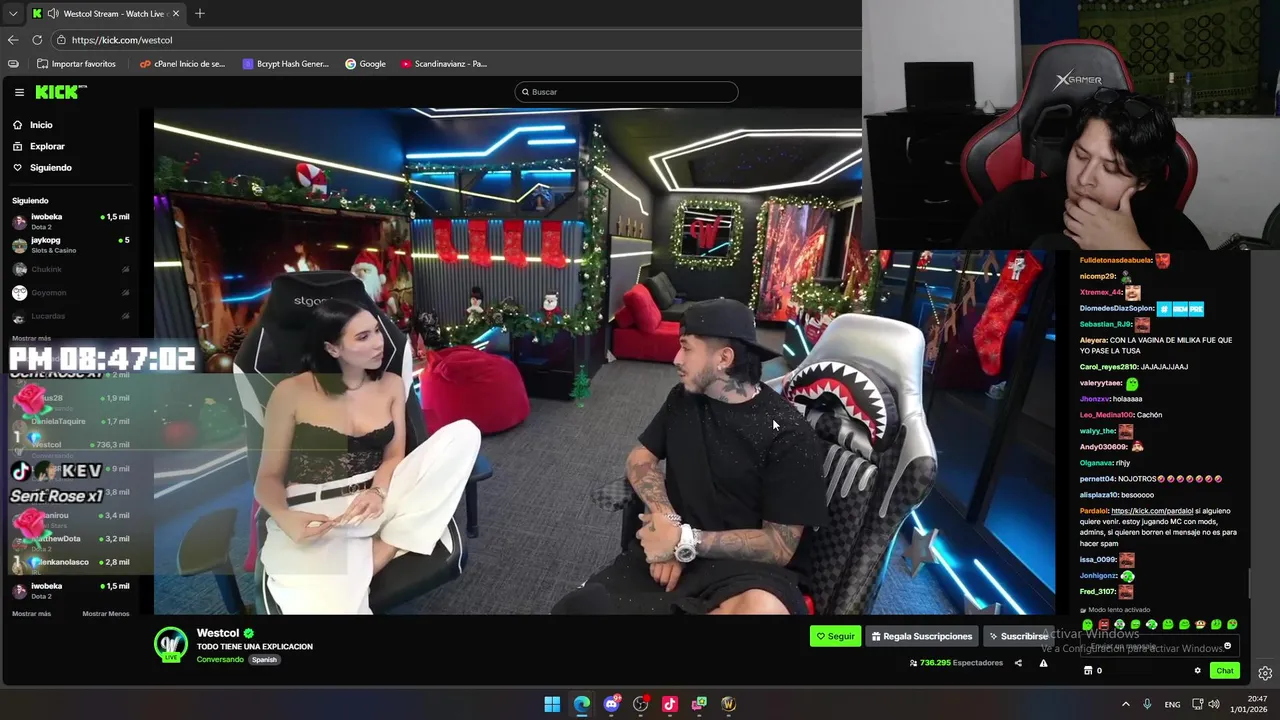Image resolution: width=1280 pixels, height=720 pixels.
Task: Open a new browser tab
Action: coord(200,14)
